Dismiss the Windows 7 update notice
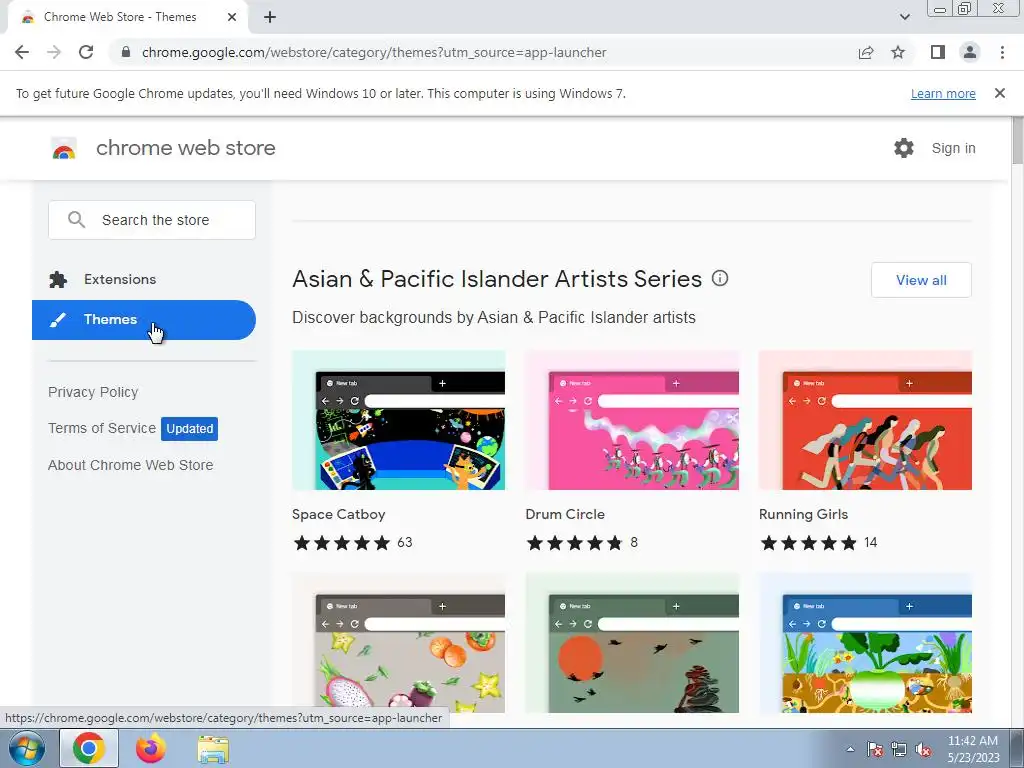This screenshot has width=1024, height=768. click(999, 93)
